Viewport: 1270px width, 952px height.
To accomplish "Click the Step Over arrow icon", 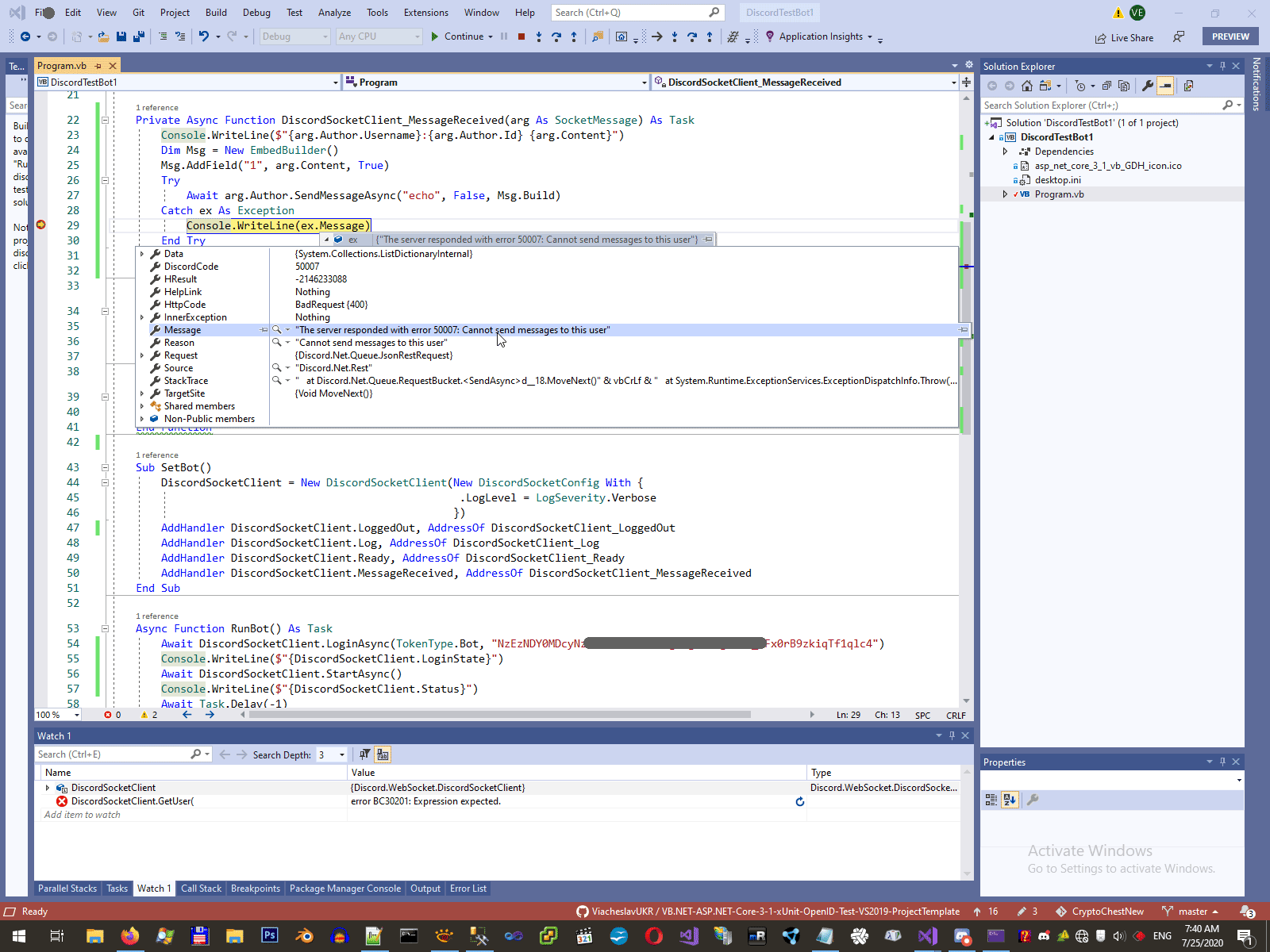I will click(556, 36).
